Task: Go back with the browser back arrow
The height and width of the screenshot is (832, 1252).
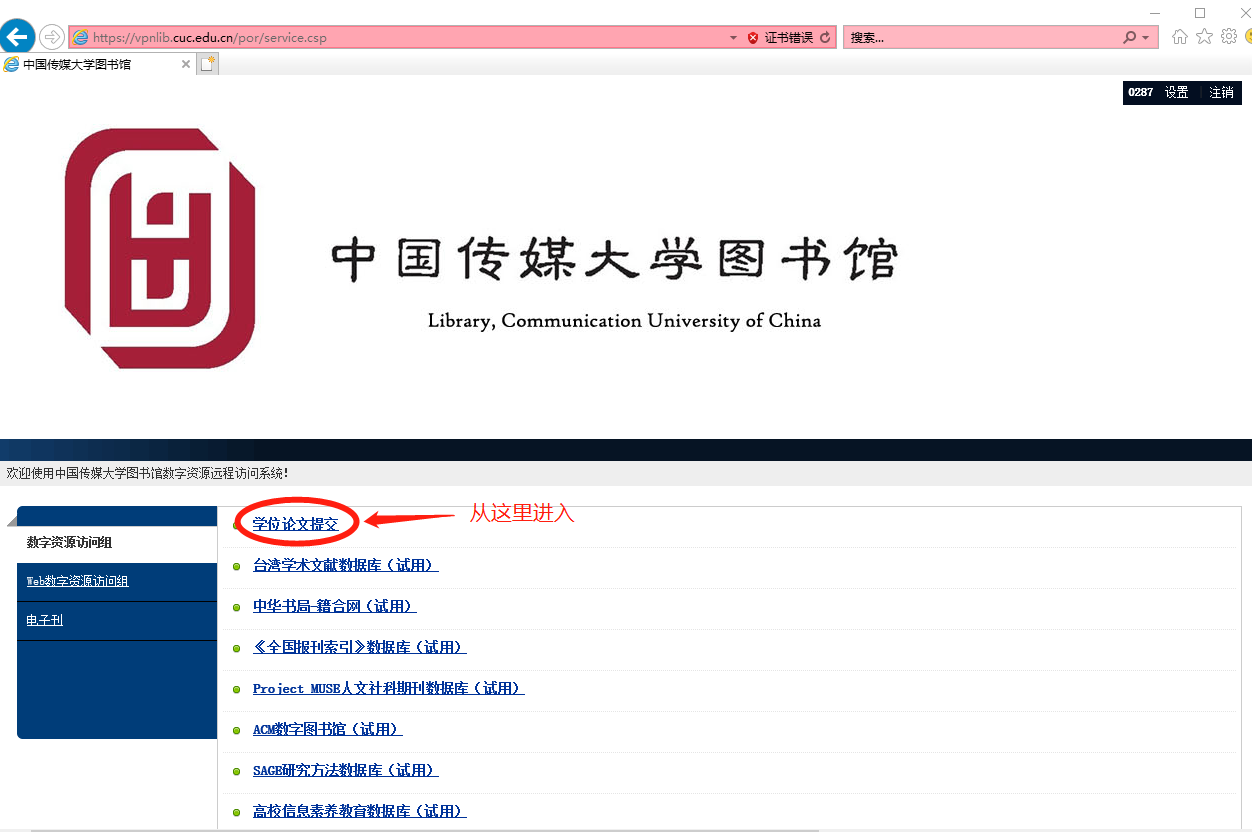Action: pyautogui.click(x=16, y=37)
